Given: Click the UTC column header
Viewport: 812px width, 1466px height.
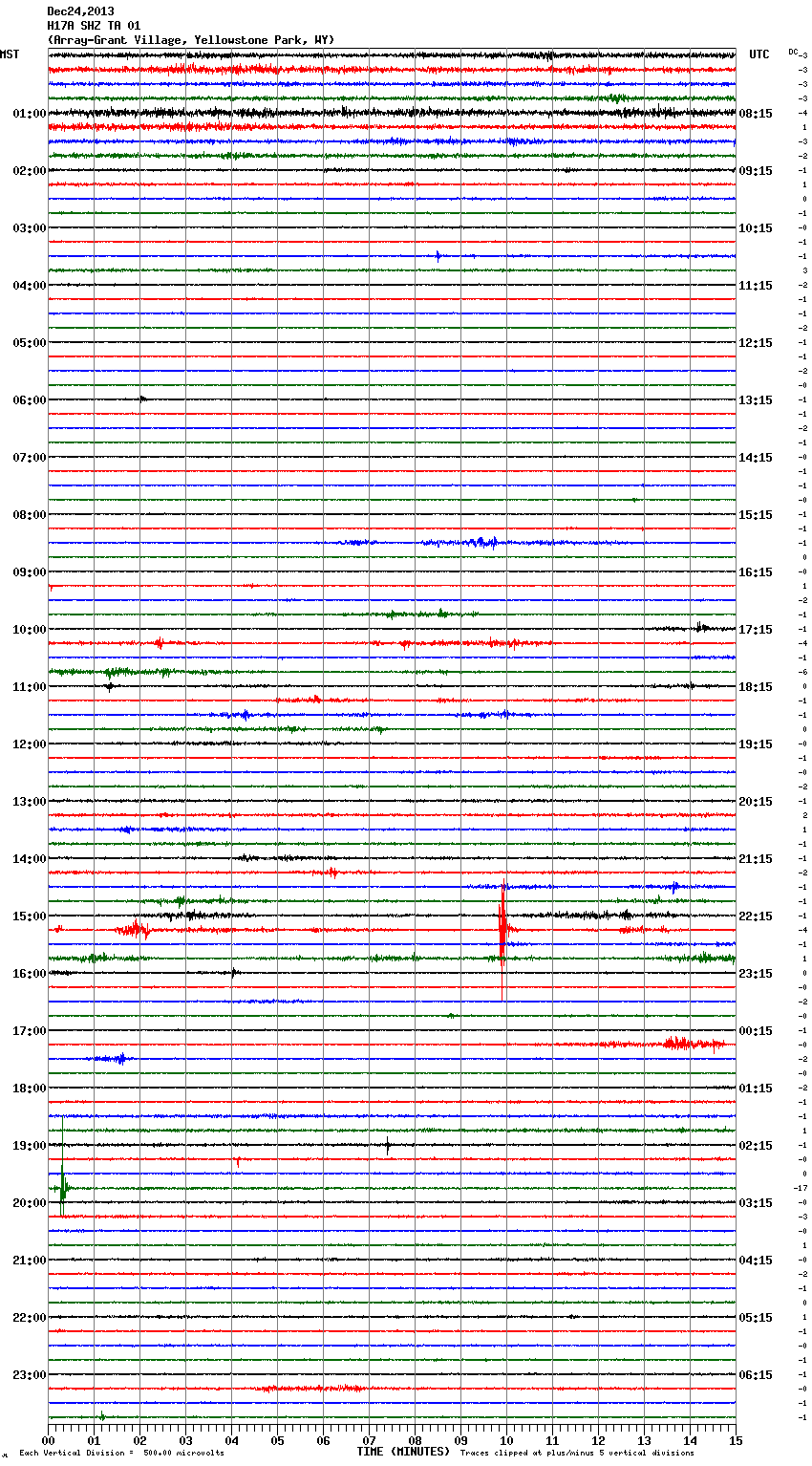Looking at the screenshot, I should 759,54.
